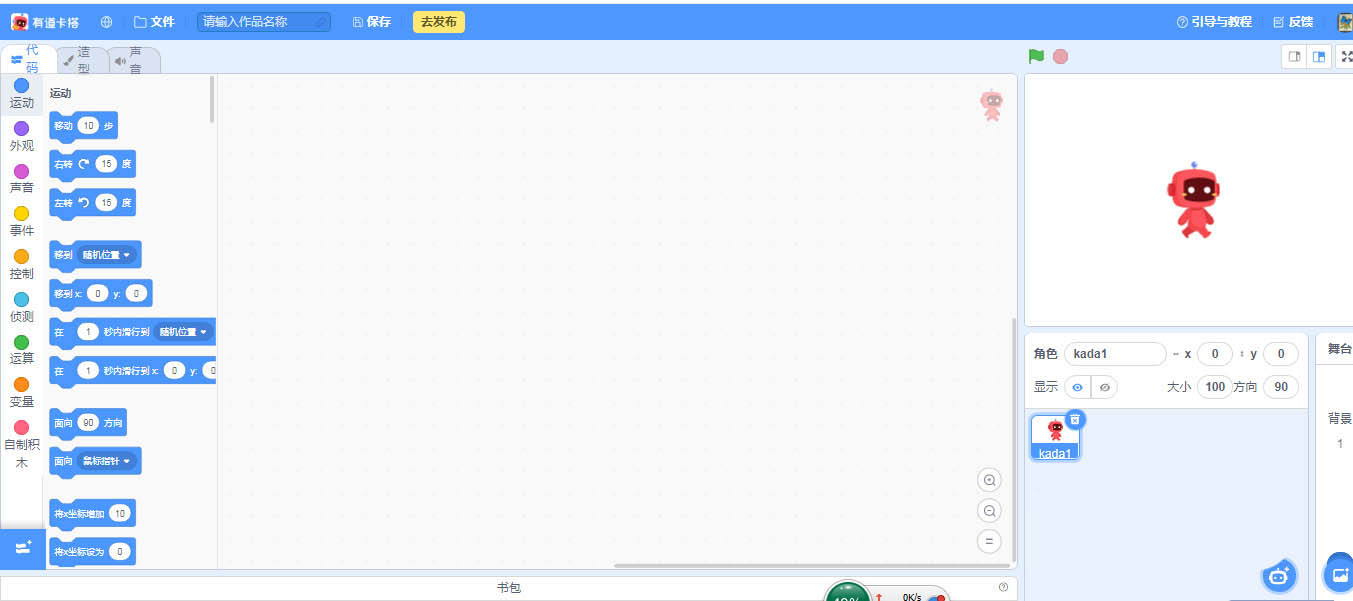
Task: Hide the sprite with crossed eye icon
Action: coord(1104,387)
